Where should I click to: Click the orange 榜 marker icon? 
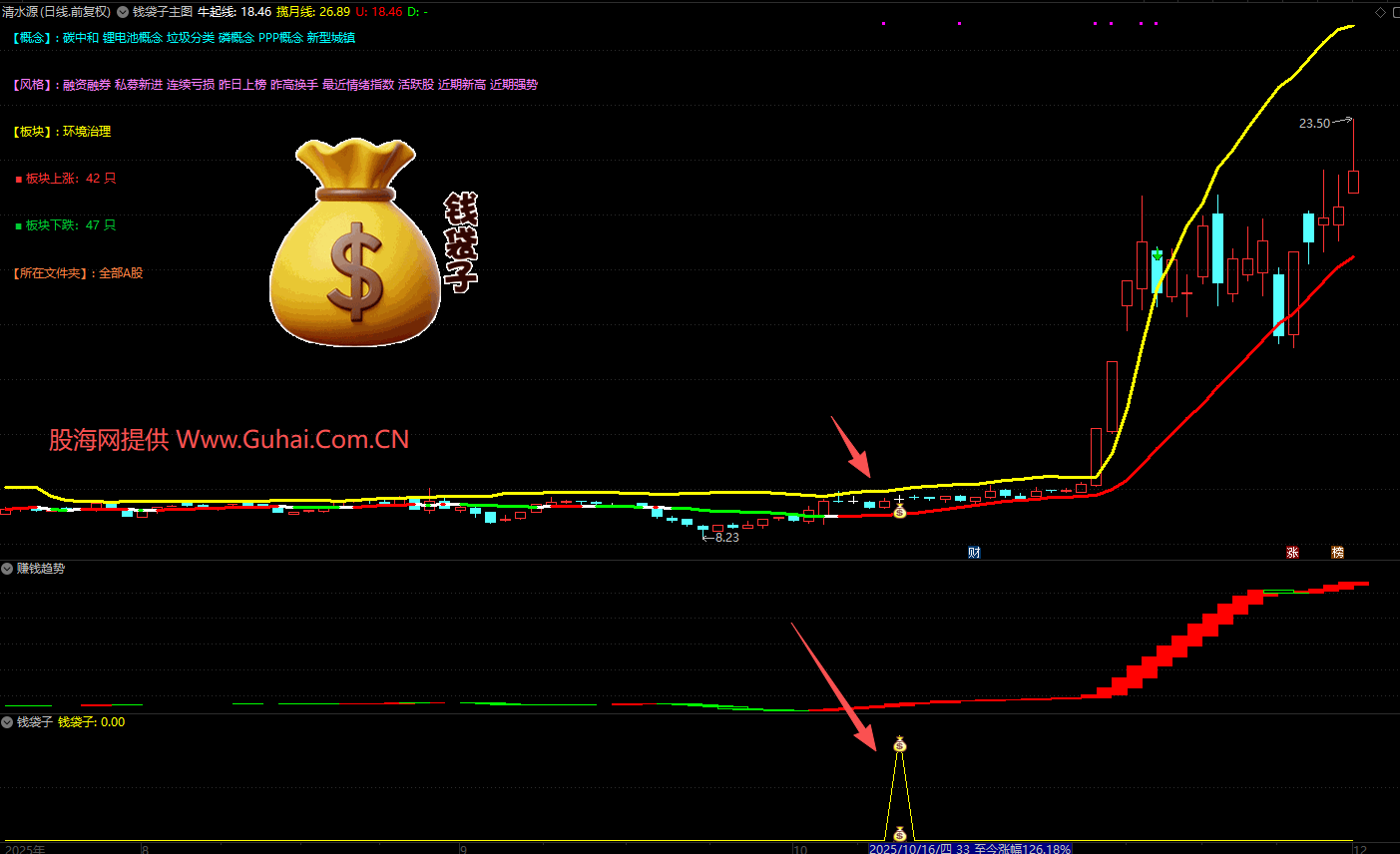click(x=1337, y=552)
